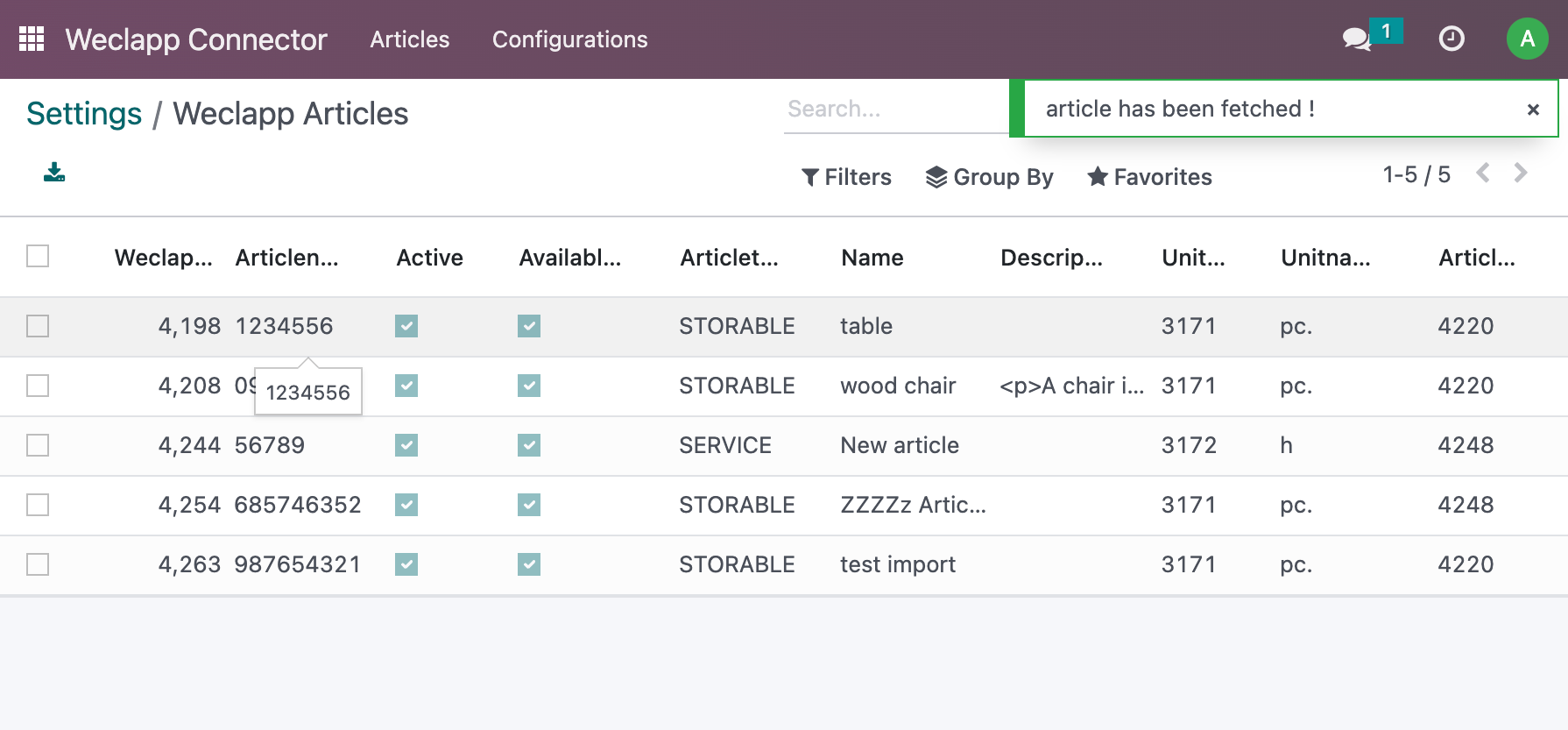
Task: Select the row checkbox for test import
Action: (38, 564)
